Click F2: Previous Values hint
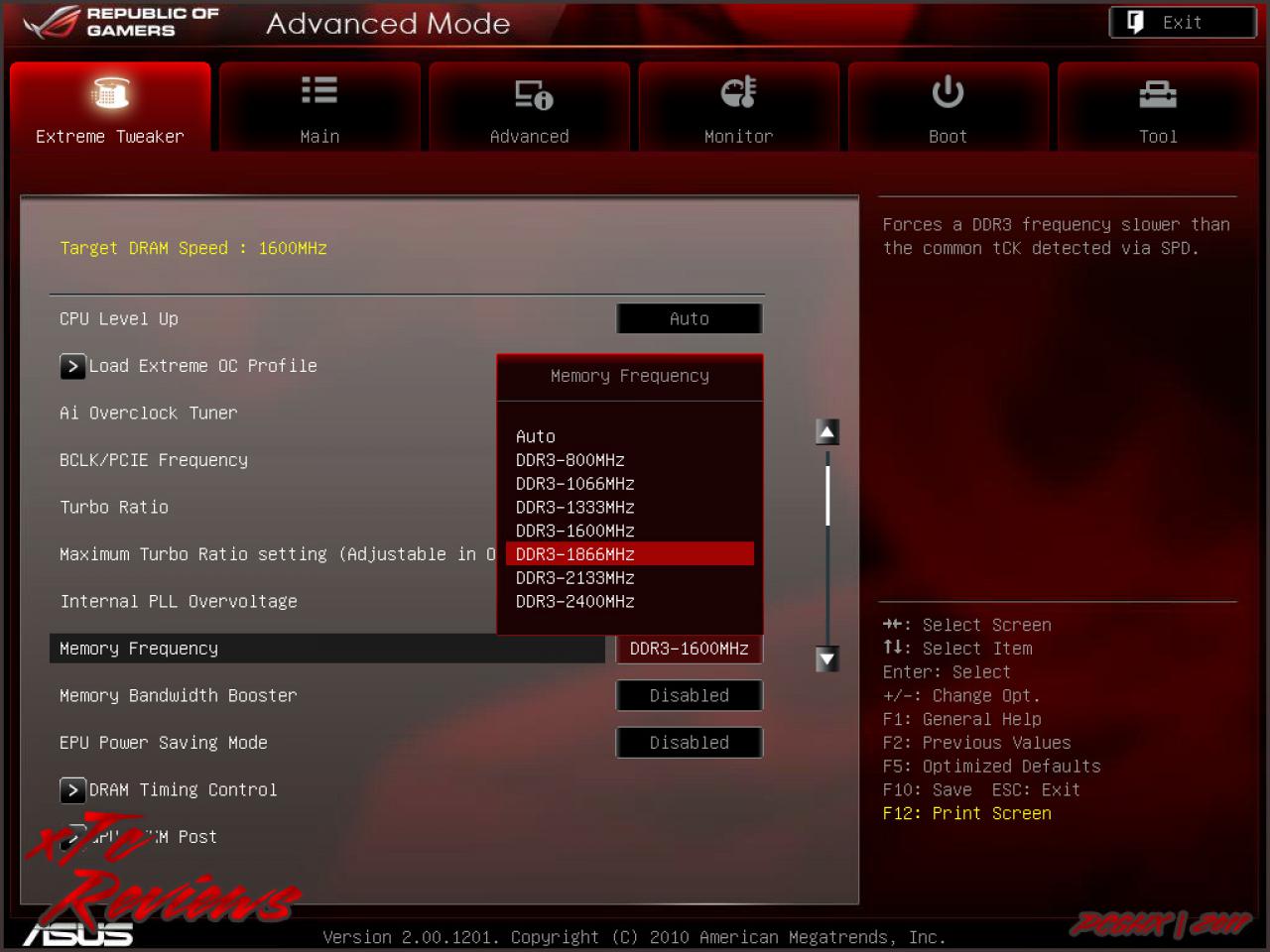 (x=977, y=743)
